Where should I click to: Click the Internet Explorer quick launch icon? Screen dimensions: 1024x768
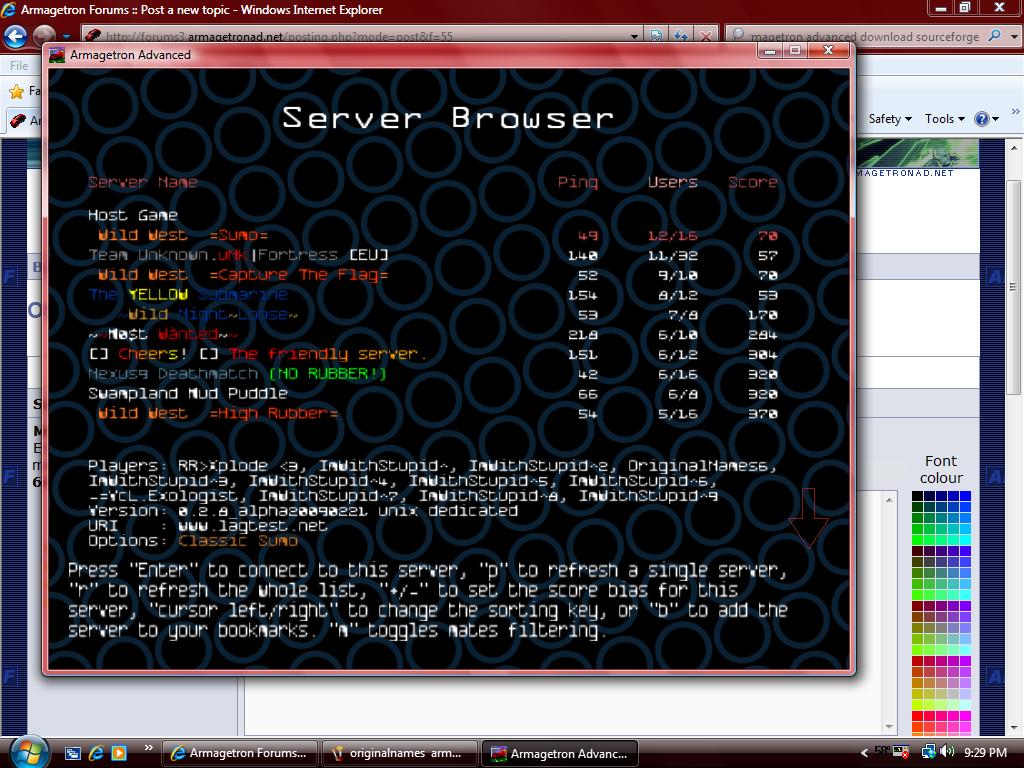tap(96, 752)
